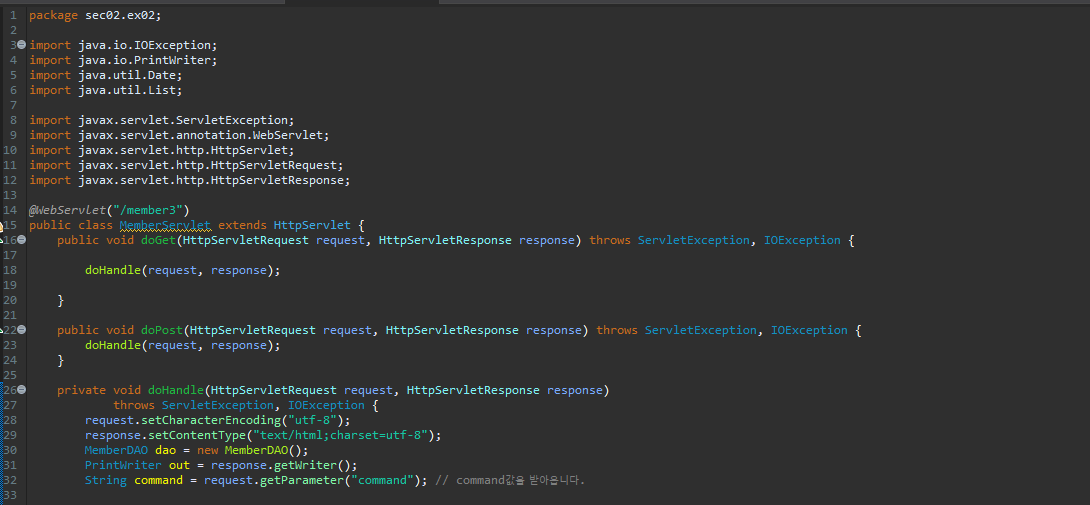The height and width of the screenshot is (505, 1090).
Task: Click the Korean comment on line 32
Action: [510, 480]
